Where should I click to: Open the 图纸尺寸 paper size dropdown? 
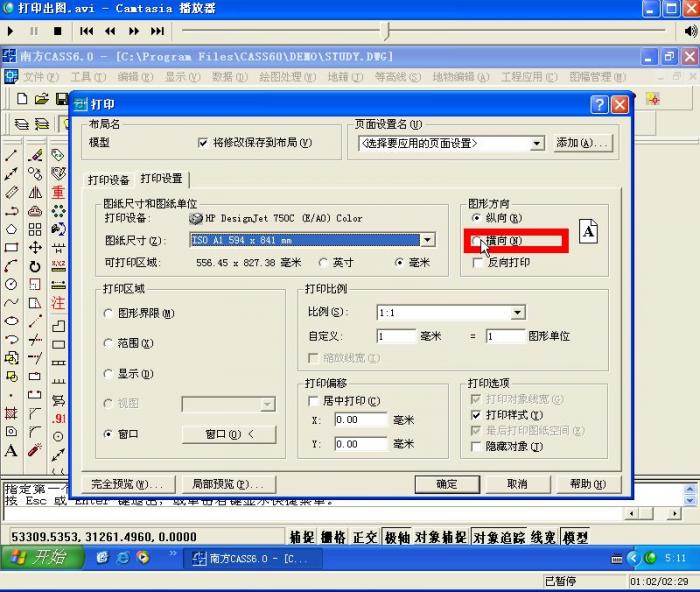pos(428,240)
